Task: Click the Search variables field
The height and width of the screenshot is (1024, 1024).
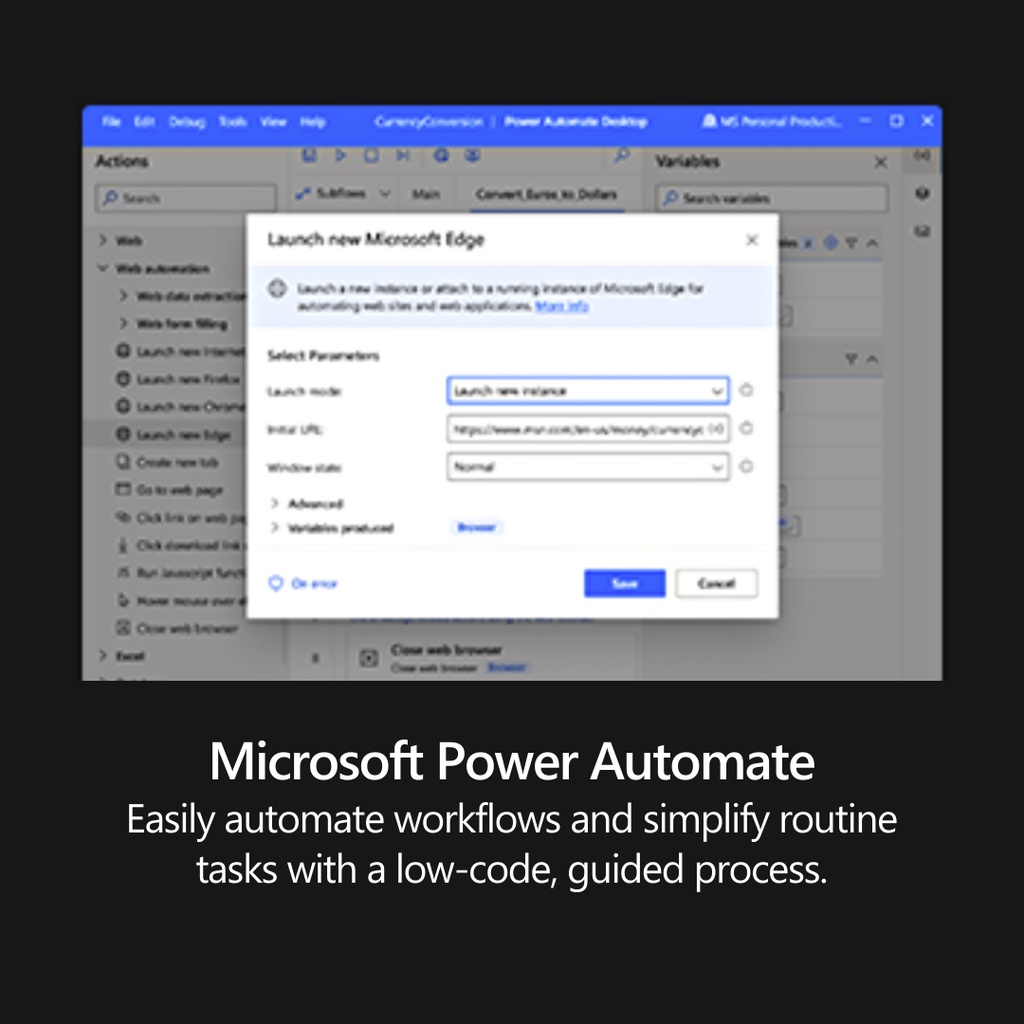Action: 772,198
